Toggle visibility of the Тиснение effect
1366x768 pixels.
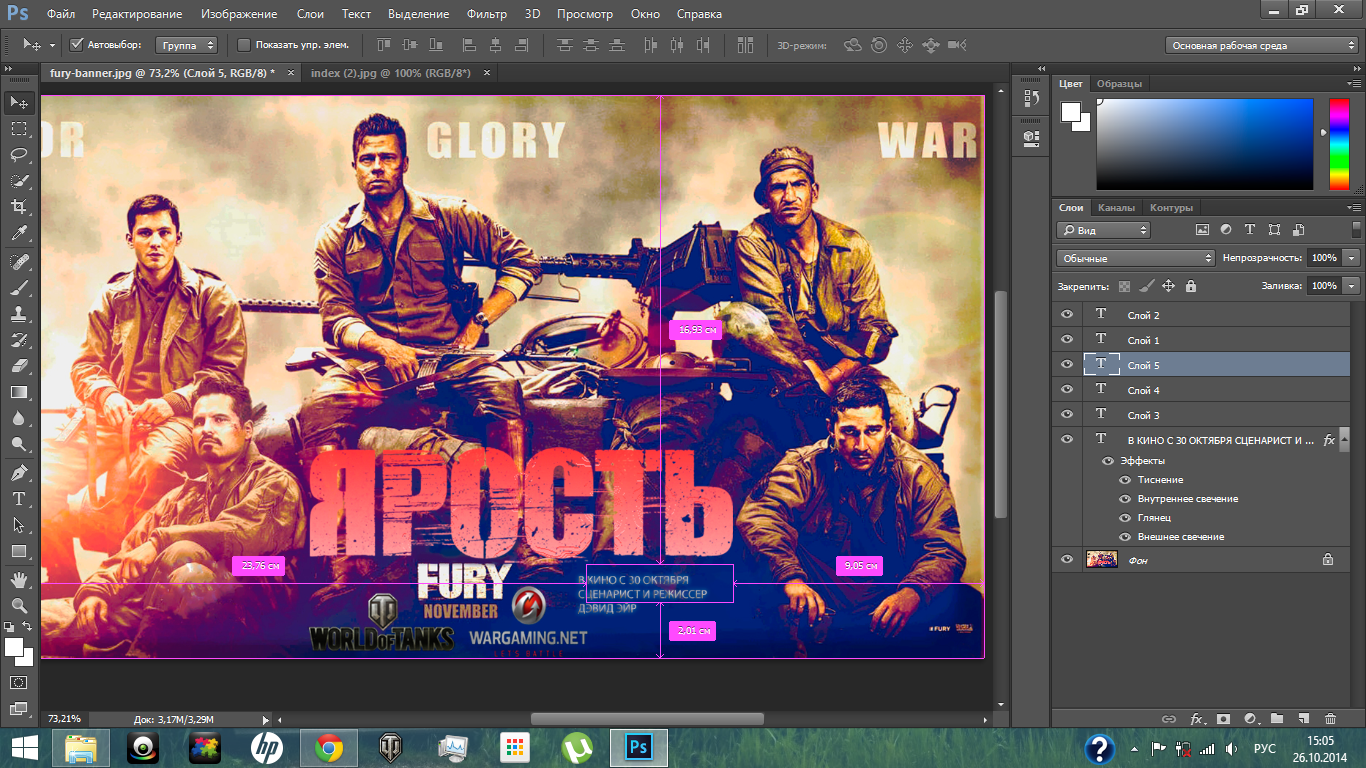1125,480
